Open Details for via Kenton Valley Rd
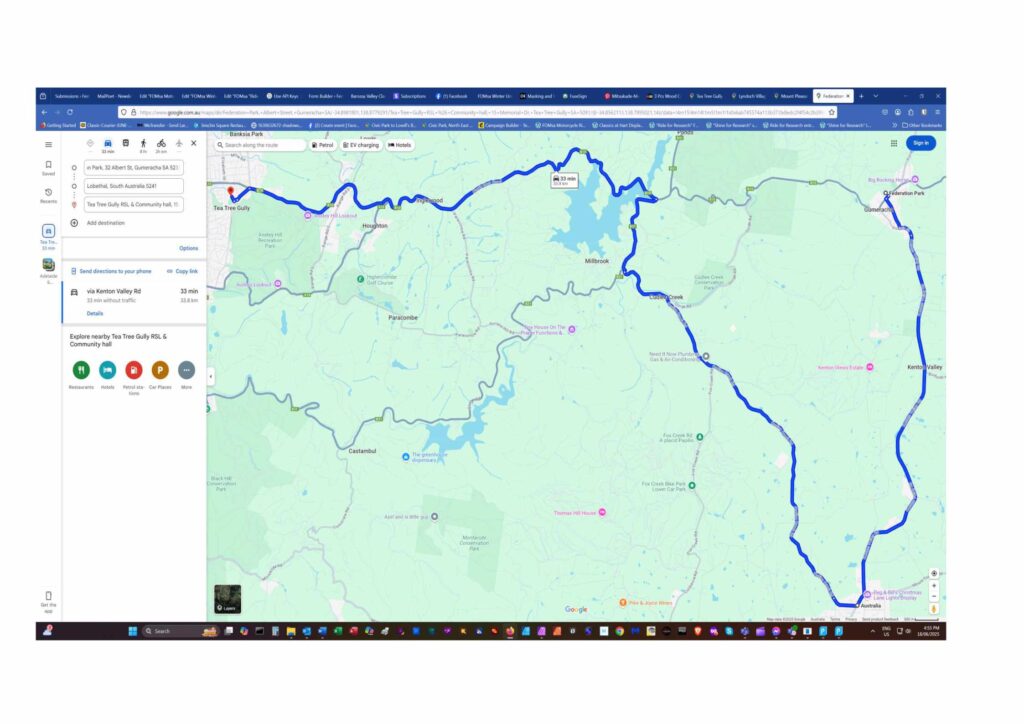 tap(95, 313)
